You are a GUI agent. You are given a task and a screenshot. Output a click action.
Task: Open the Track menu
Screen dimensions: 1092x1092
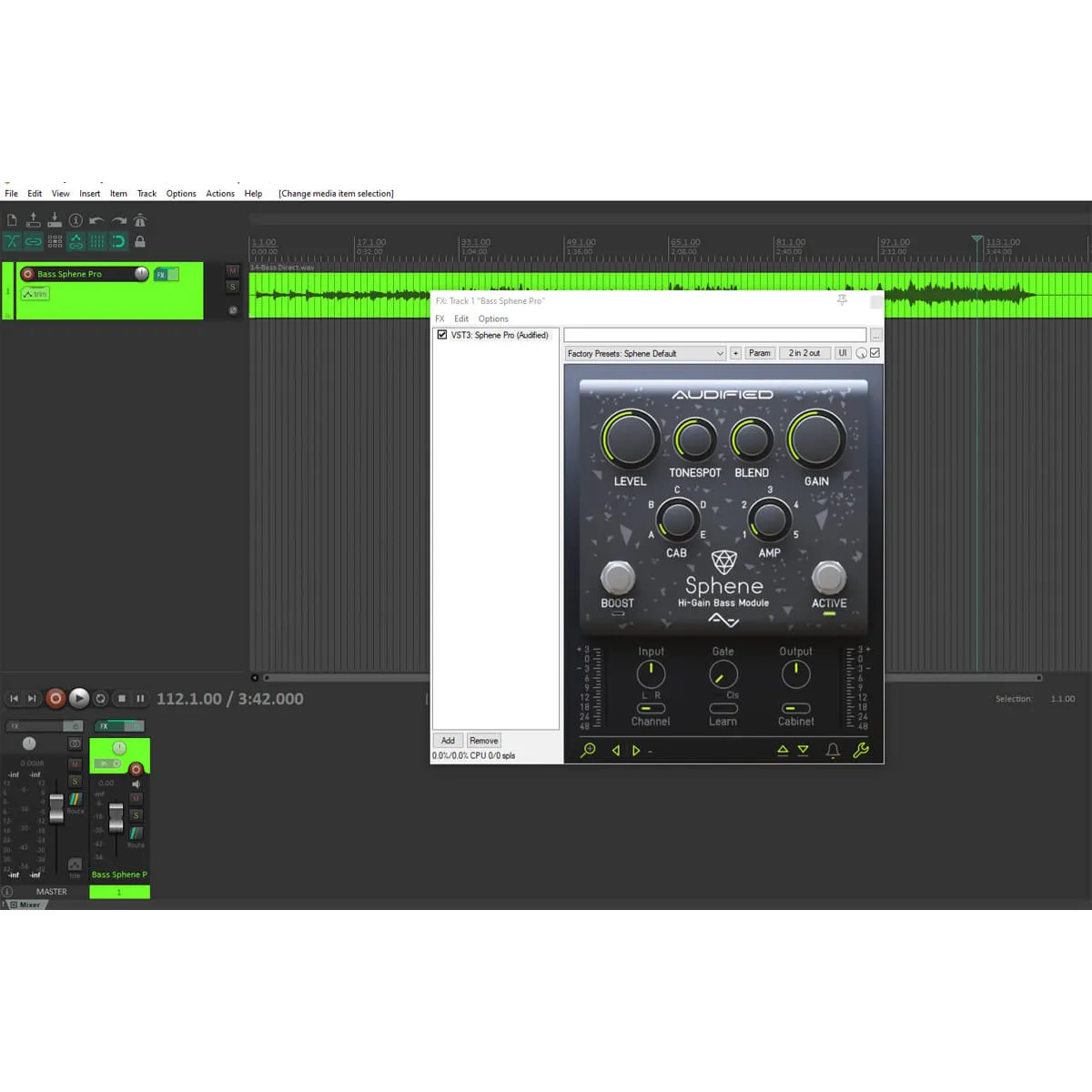coord(147,193)
